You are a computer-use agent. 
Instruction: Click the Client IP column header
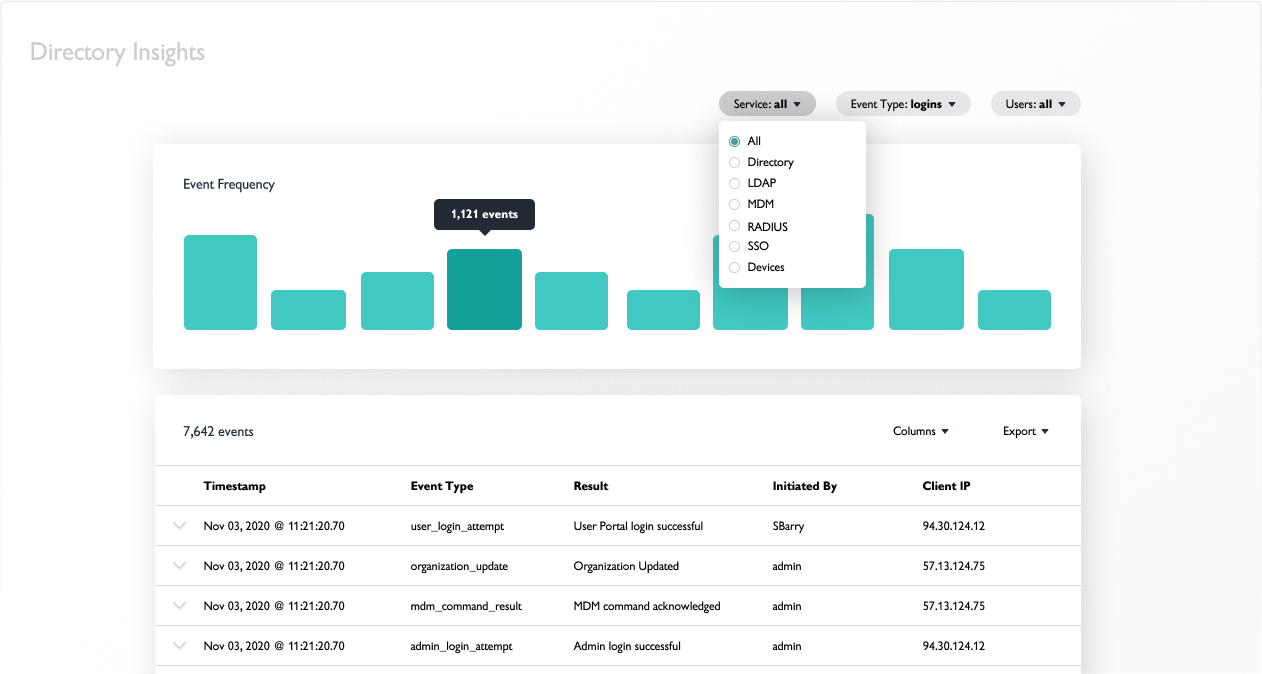pos(946,486)
